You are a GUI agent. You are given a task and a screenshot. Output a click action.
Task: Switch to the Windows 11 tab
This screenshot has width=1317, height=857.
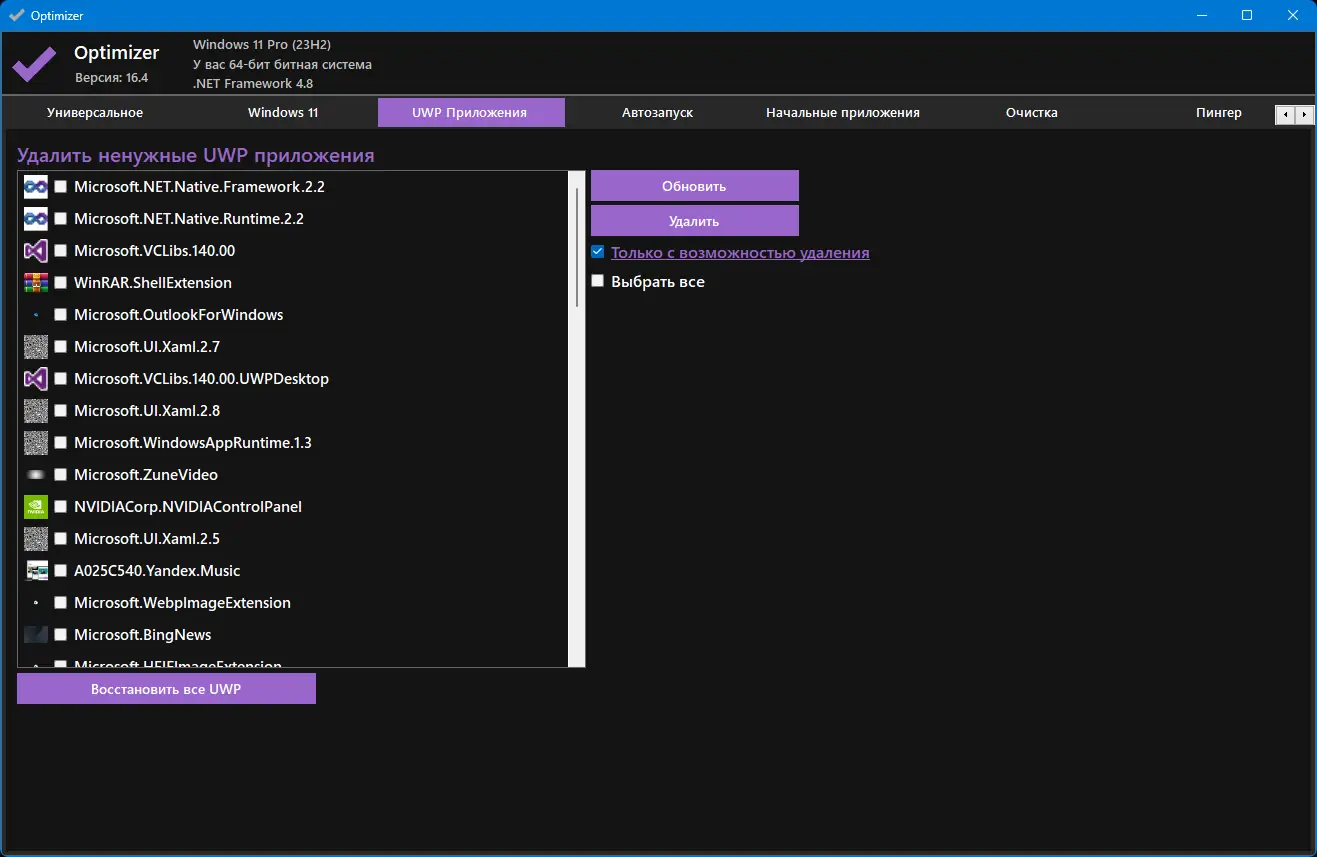283,113
